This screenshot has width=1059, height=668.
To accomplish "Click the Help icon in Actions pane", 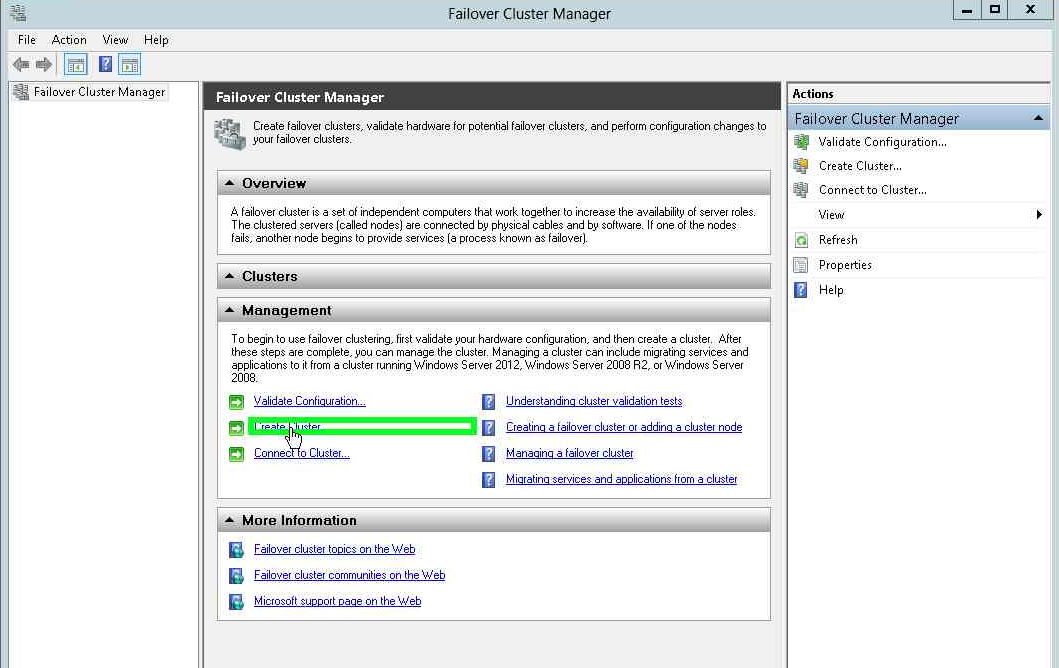I will [801, 290].
